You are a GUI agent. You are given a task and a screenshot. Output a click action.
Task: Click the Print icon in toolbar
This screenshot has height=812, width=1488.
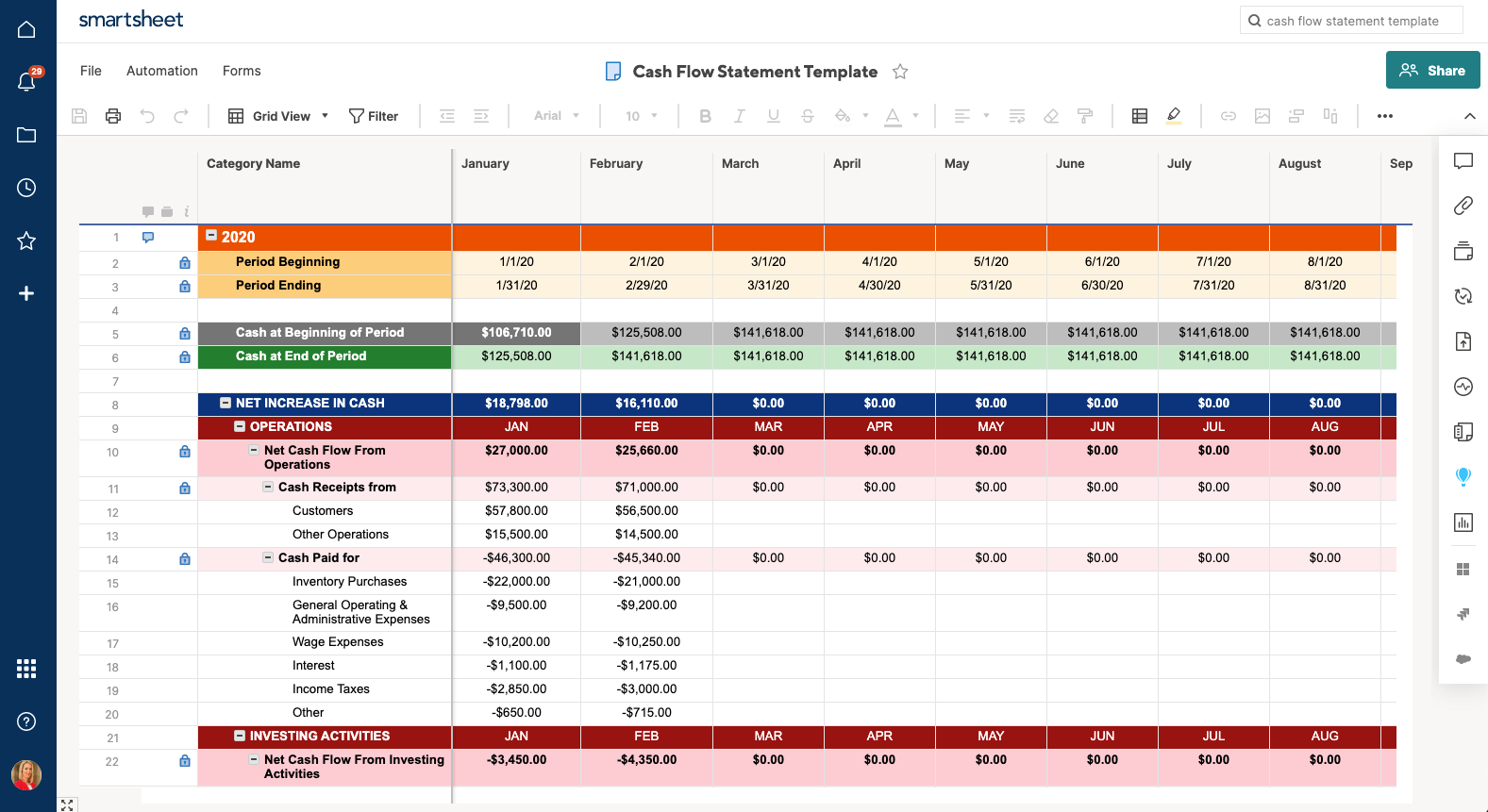pyautogui.click(x=113, y=116)
